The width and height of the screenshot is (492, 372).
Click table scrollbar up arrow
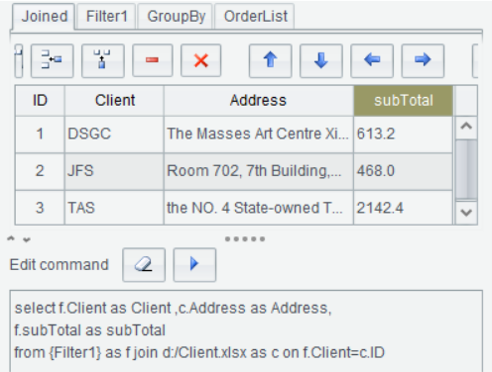coord(466,127)
